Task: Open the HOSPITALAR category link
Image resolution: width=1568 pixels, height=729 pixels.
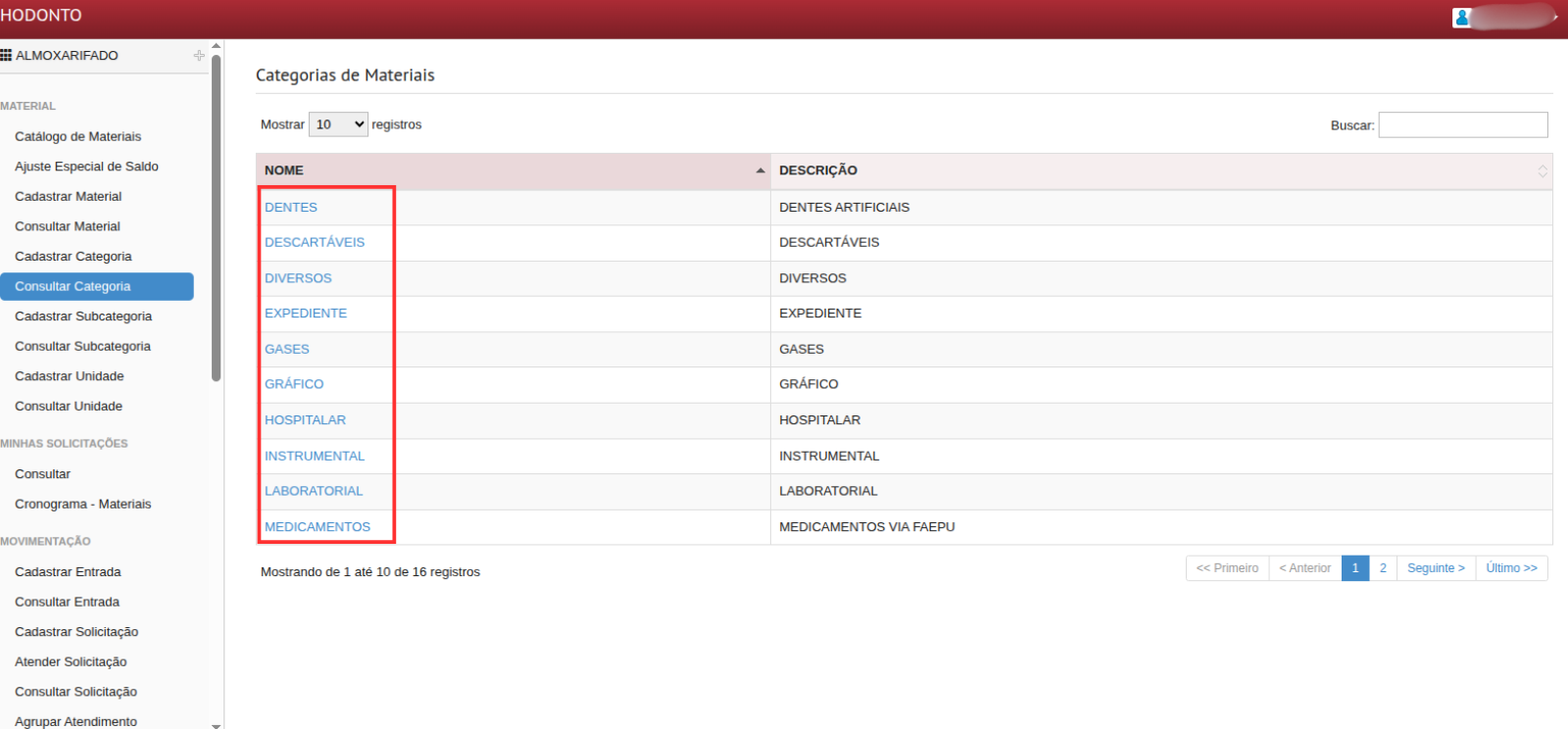Action: (x=305, y=420)
